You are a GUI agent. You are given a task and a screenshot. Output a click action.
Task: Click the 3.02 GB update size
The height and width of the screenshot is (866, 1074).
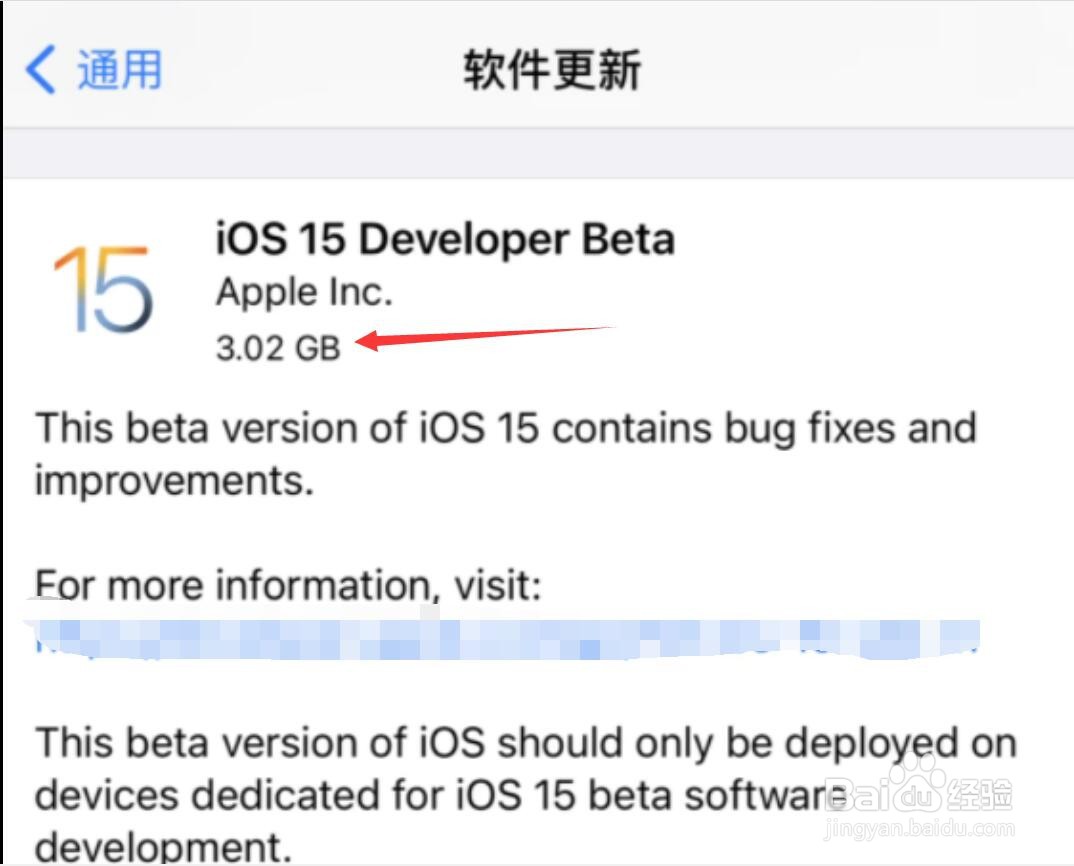[x=278, y=347]
